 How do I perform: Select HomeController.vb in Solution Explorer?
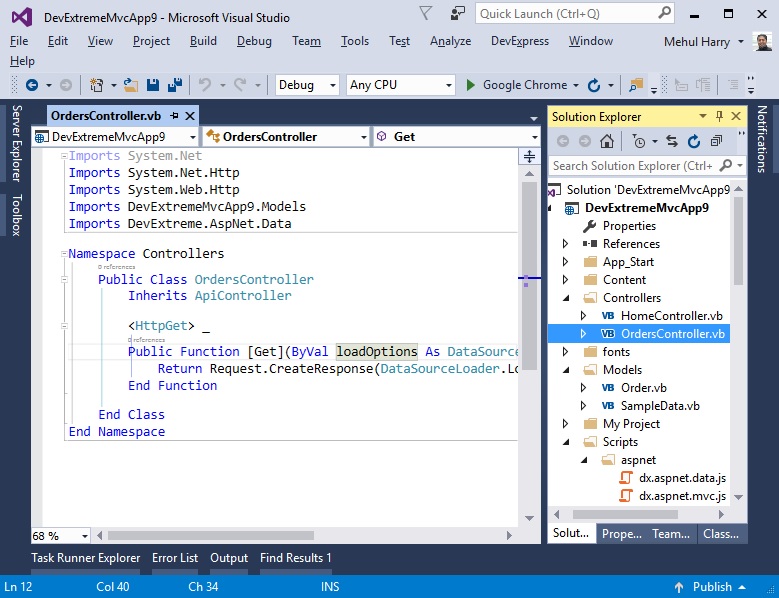point(672,316)
